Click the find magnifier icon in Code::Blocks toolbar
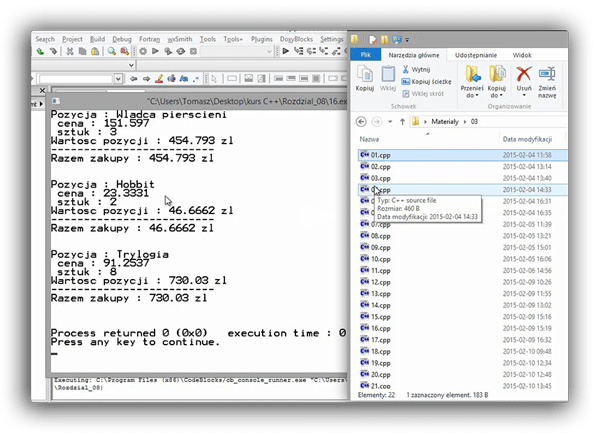Viewport: 600px width, 433px height. click(x=110, y=51)
